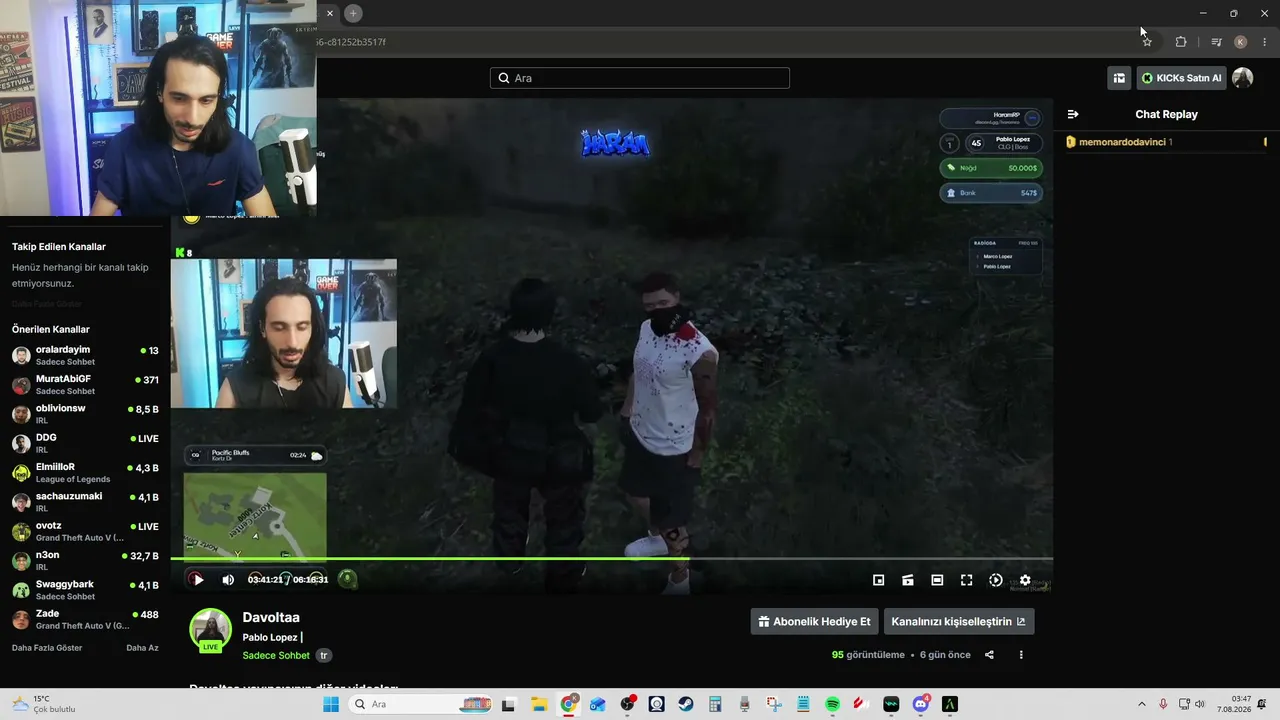The width and height of the screenshot is (1280, 720).
Task: Open picture-in-picture mini player
Action: point(879,580)
